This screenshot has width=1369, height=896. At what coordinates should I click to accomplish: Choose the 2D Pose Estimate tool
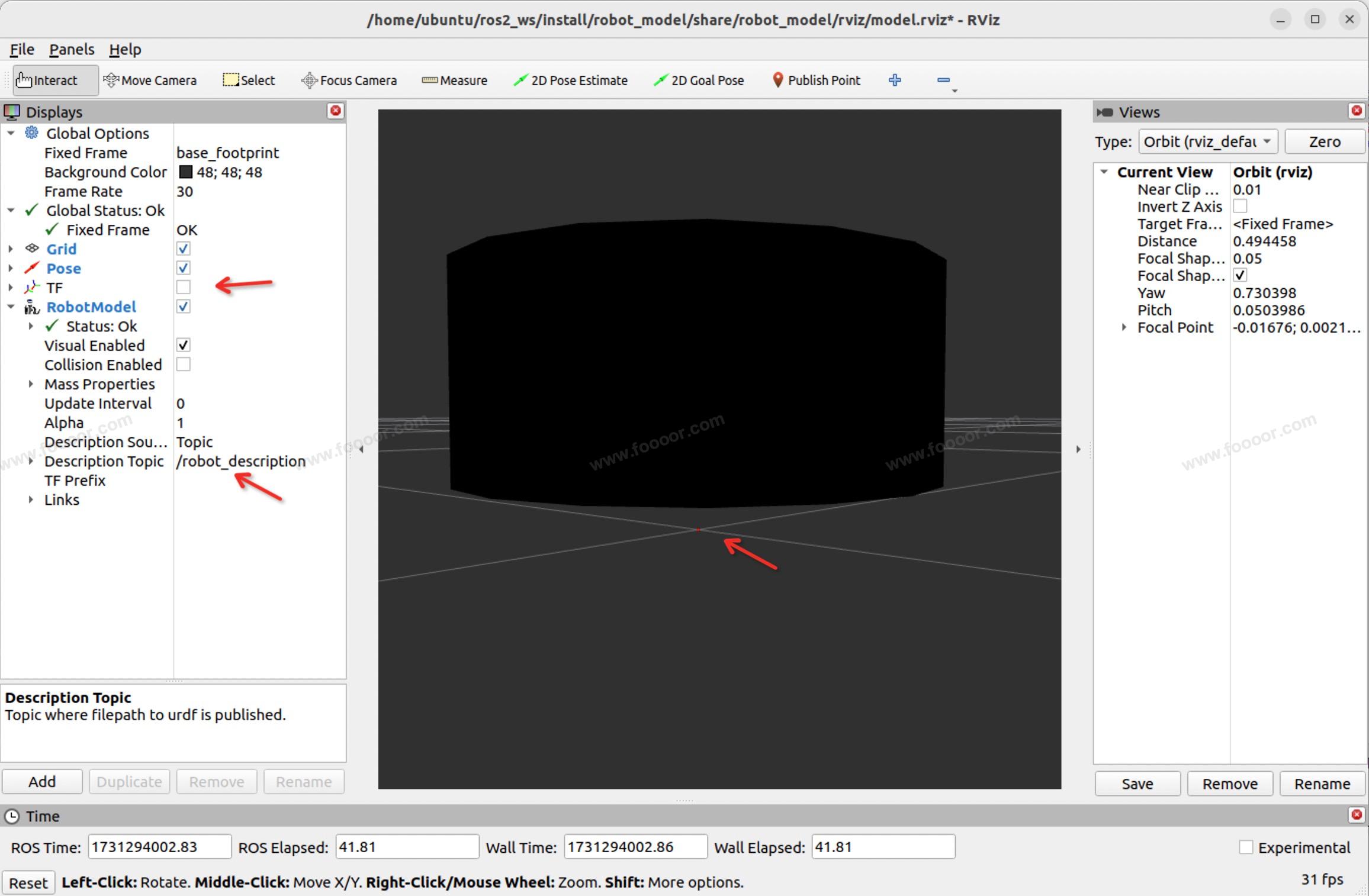pyautogui.click(x=571, y=80)
